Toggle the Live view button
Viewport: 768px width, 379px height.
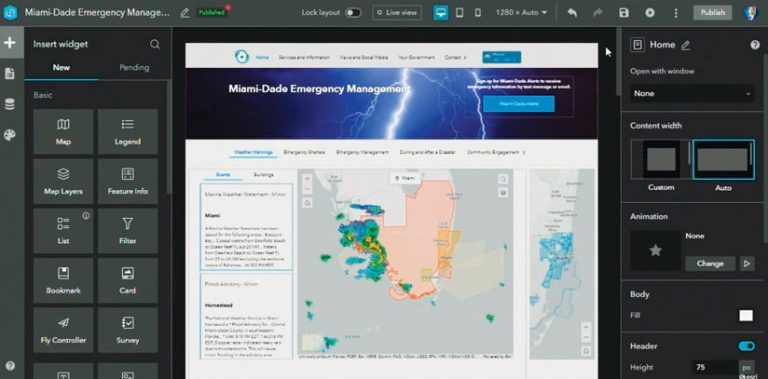(x=397, y=13)
